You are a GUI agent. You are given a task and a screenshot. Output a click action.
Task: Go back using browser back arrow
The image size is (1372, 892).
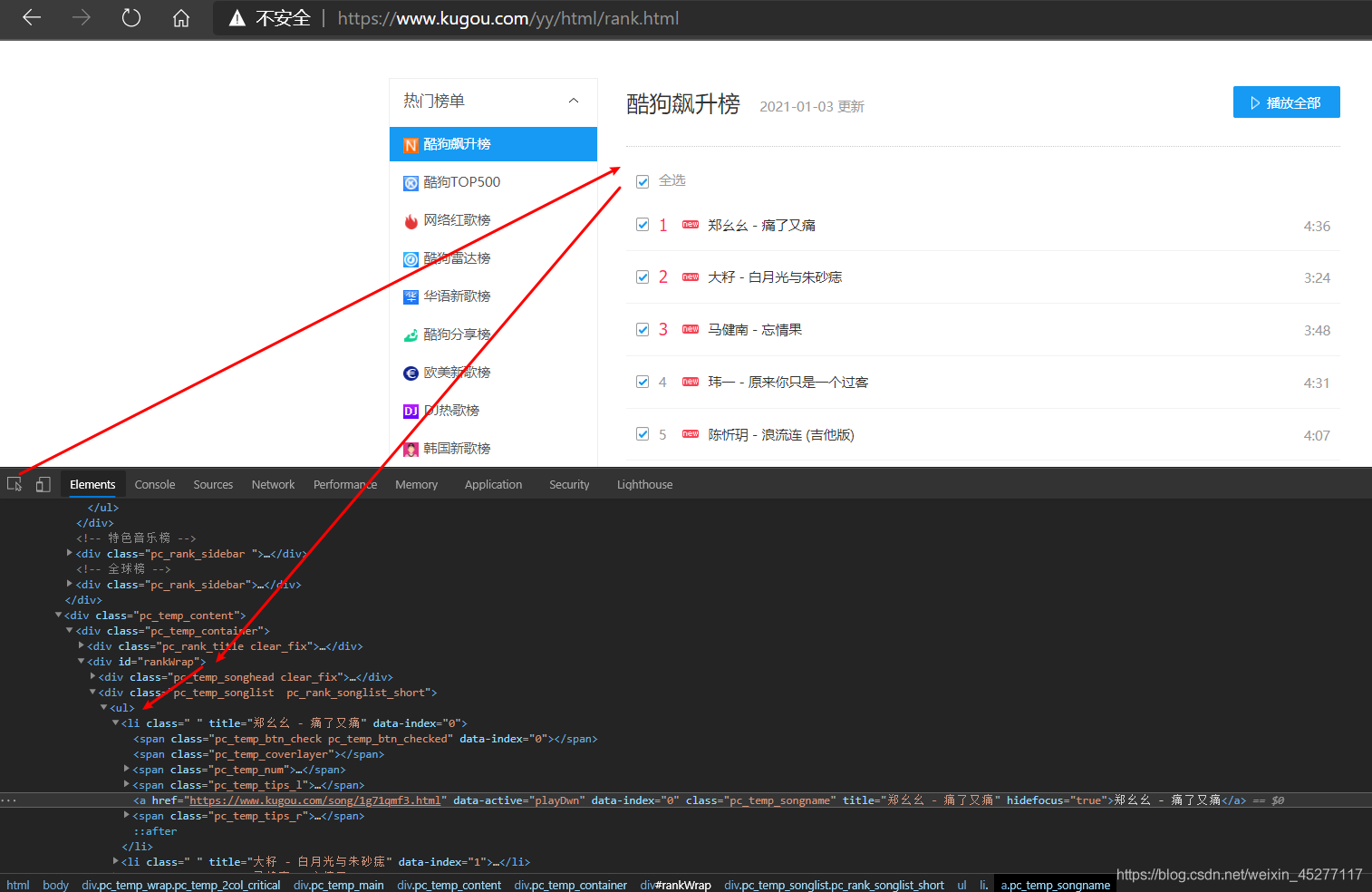[32, 17]
